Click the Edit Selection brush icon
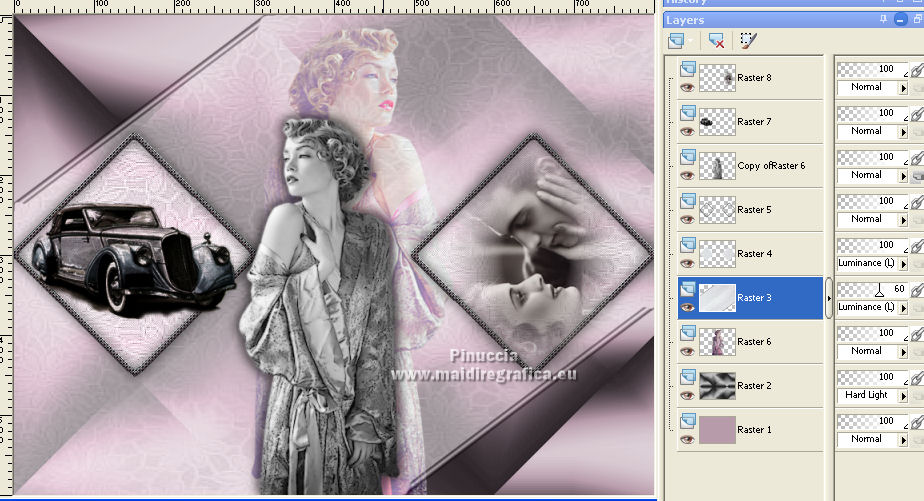 tap(748, 41)
